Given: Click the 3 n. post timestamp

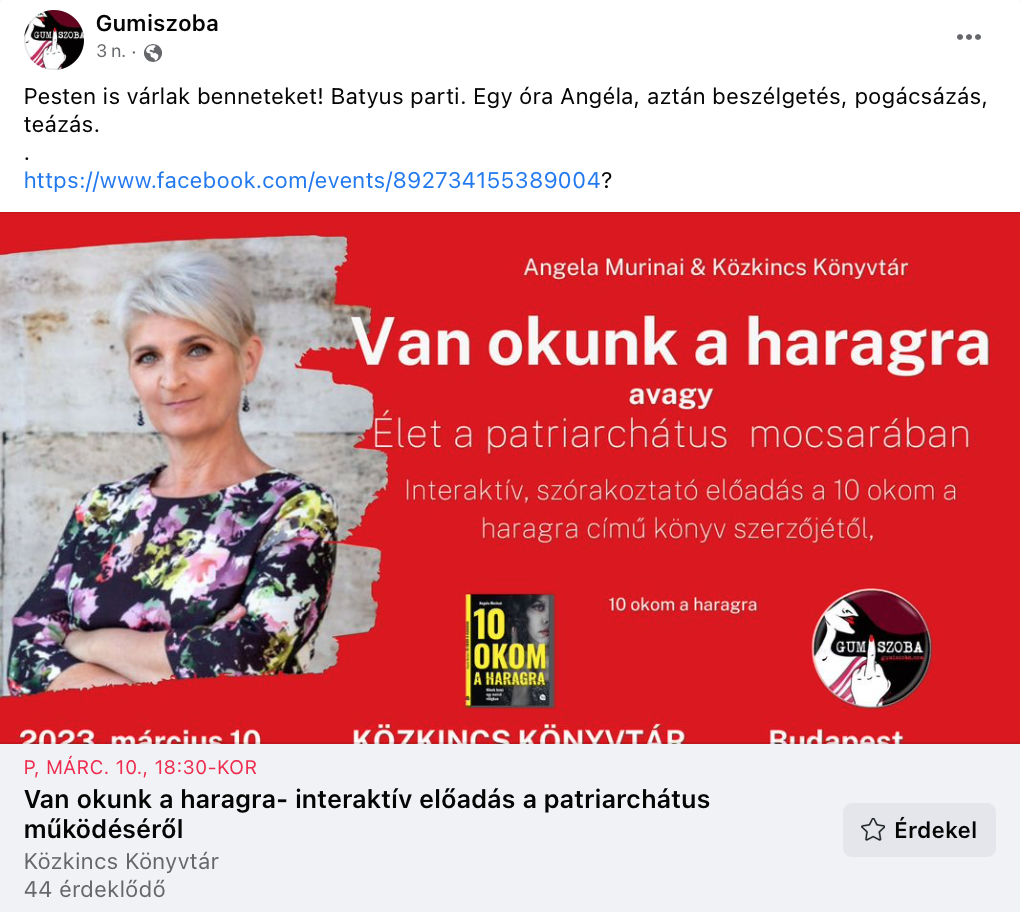Looking at the screenshot, I should [111, 51].
